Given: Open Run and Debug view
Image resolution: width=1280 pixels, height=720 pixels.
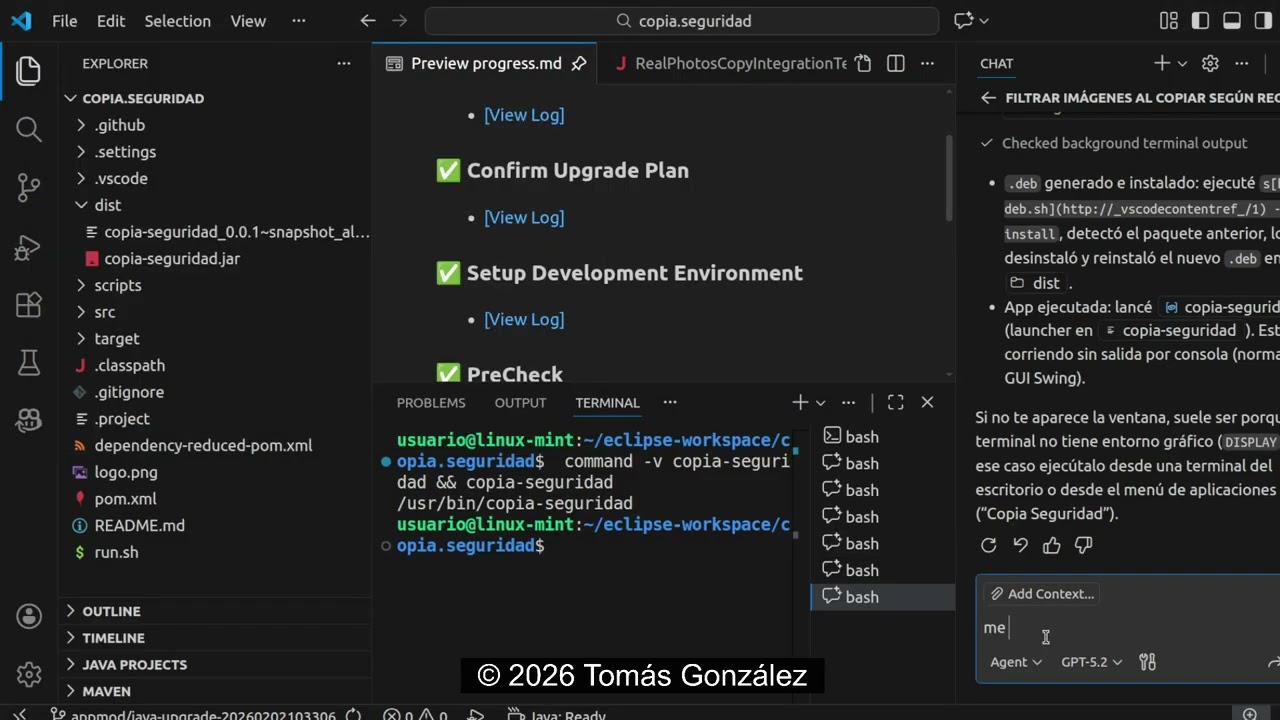Looking at the screenshot, I should coord(29,246).
